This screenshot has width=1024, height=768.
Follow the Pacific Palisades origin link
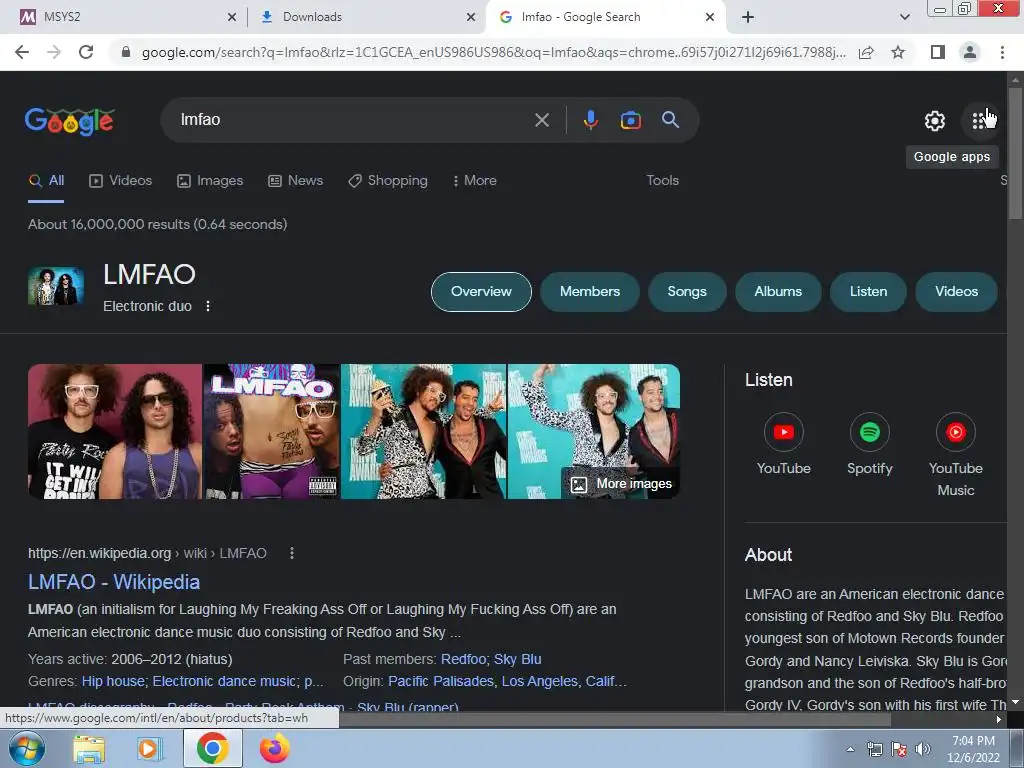[x=441, y=681]
